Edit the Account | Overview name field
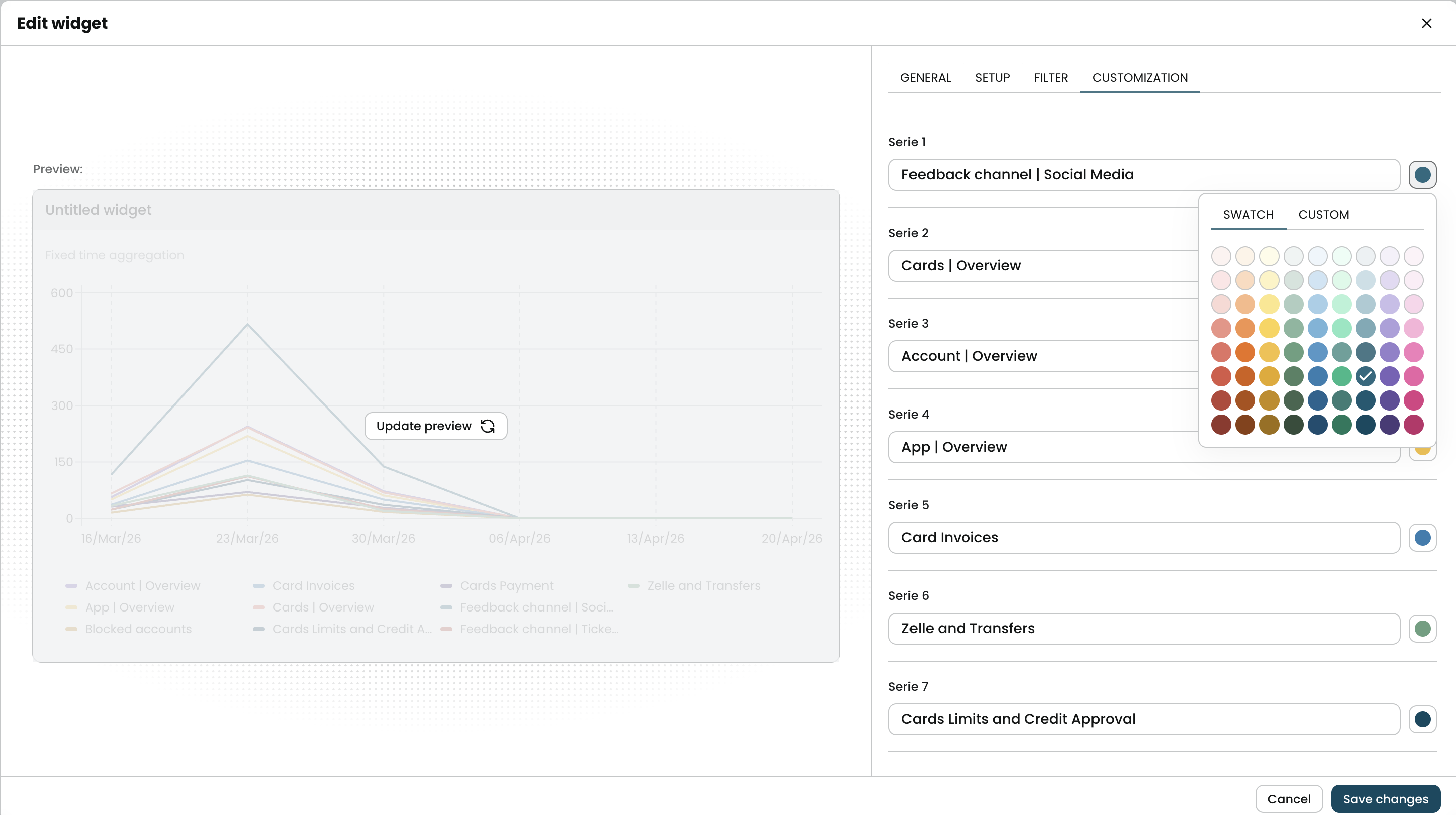The height and width of the screenshot is (815, 1456). 1043,356
